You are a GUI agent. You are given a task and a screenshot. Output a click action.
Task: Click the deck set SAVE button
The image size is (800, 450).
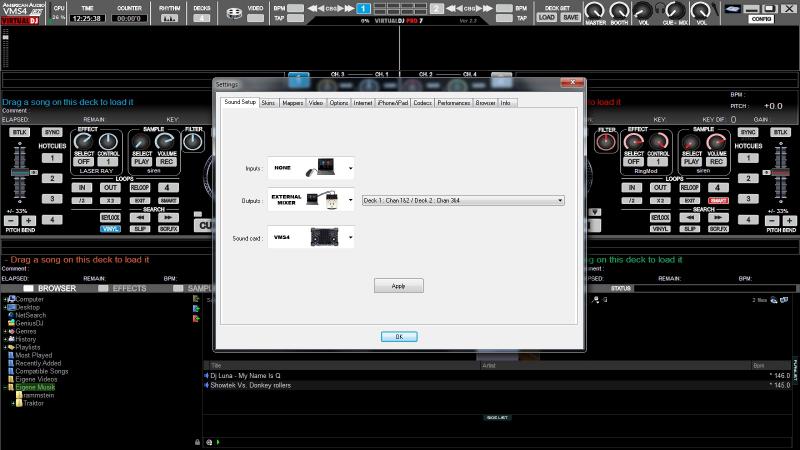570,17
